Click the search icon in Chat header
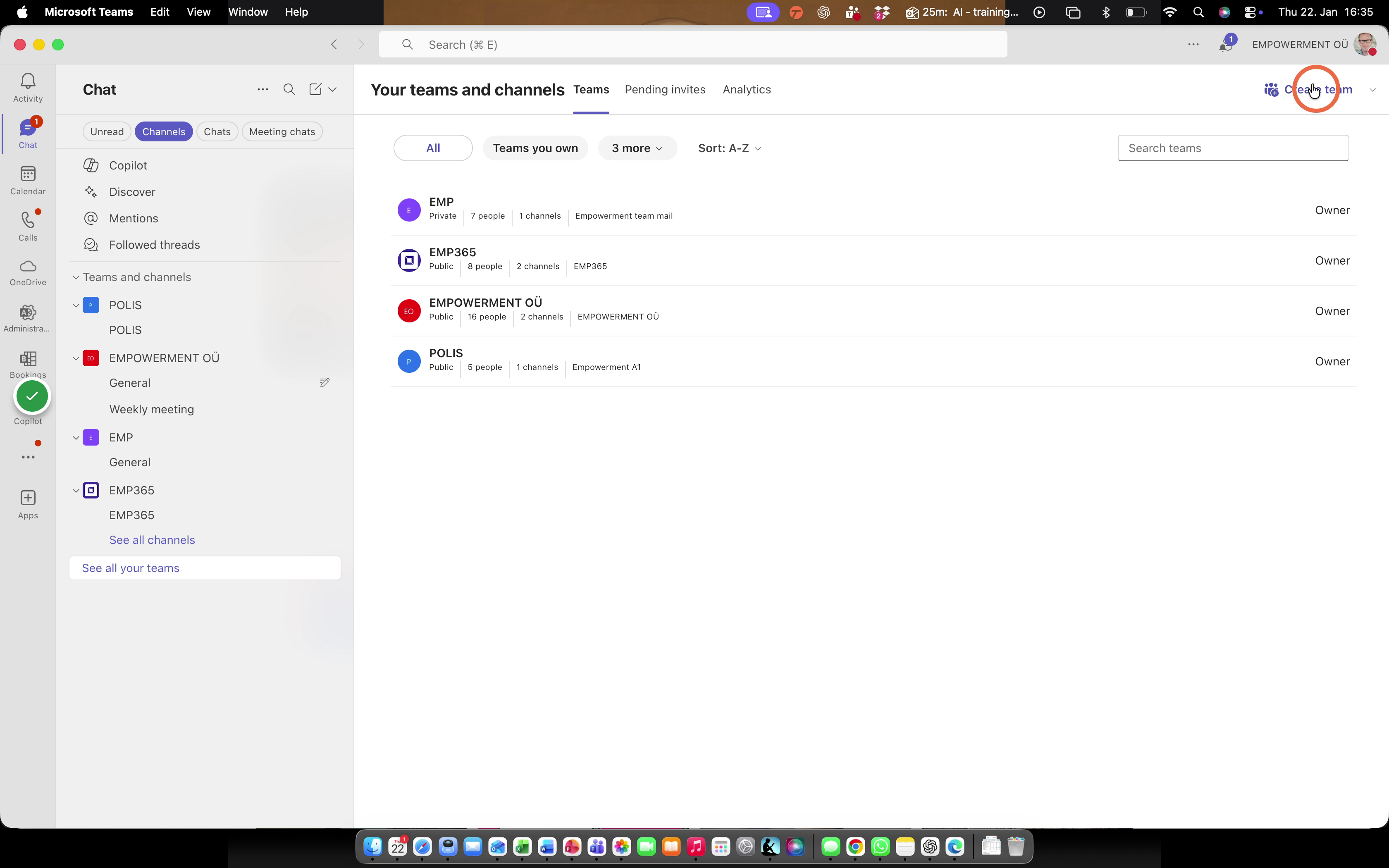Screen dimensions: 1389x868 click(289, 89)
